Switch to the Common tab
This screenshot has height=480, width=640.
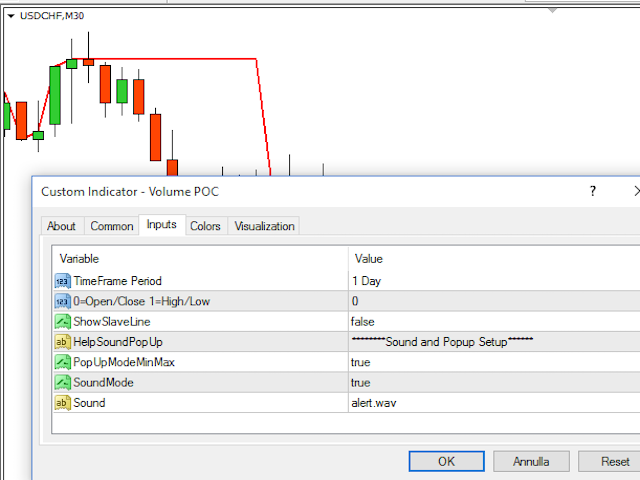[x=112, y=226]
